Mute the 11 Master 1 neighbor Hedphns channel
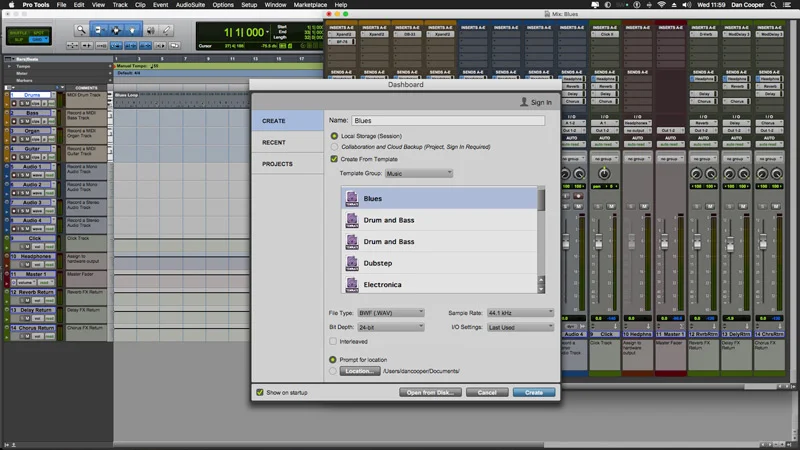Screen dimensions: 800x450 tap(644, 206)
